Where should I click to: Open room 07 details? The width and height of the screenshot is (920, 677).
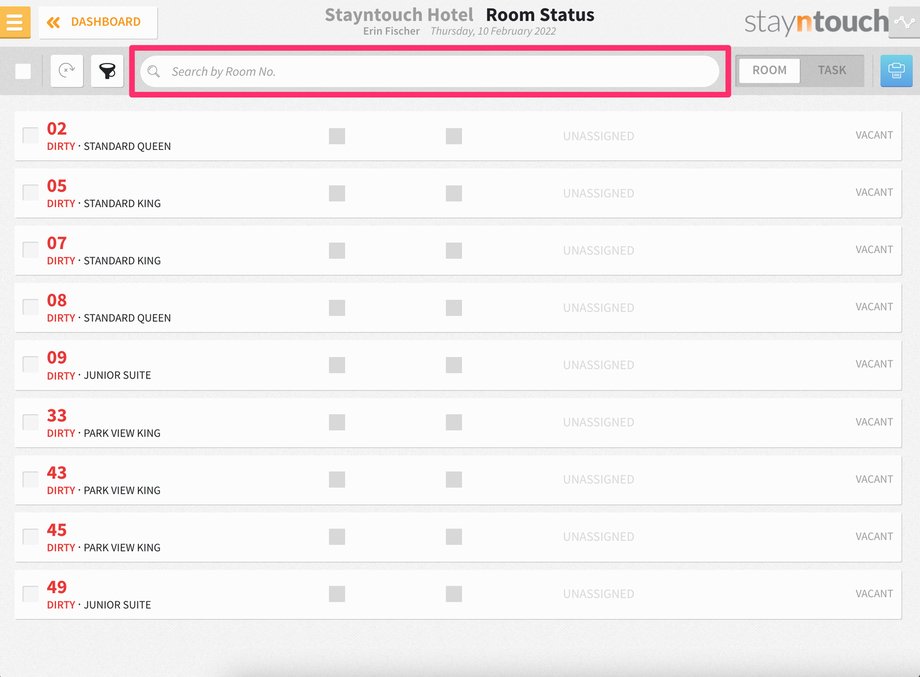pos(458,250)
